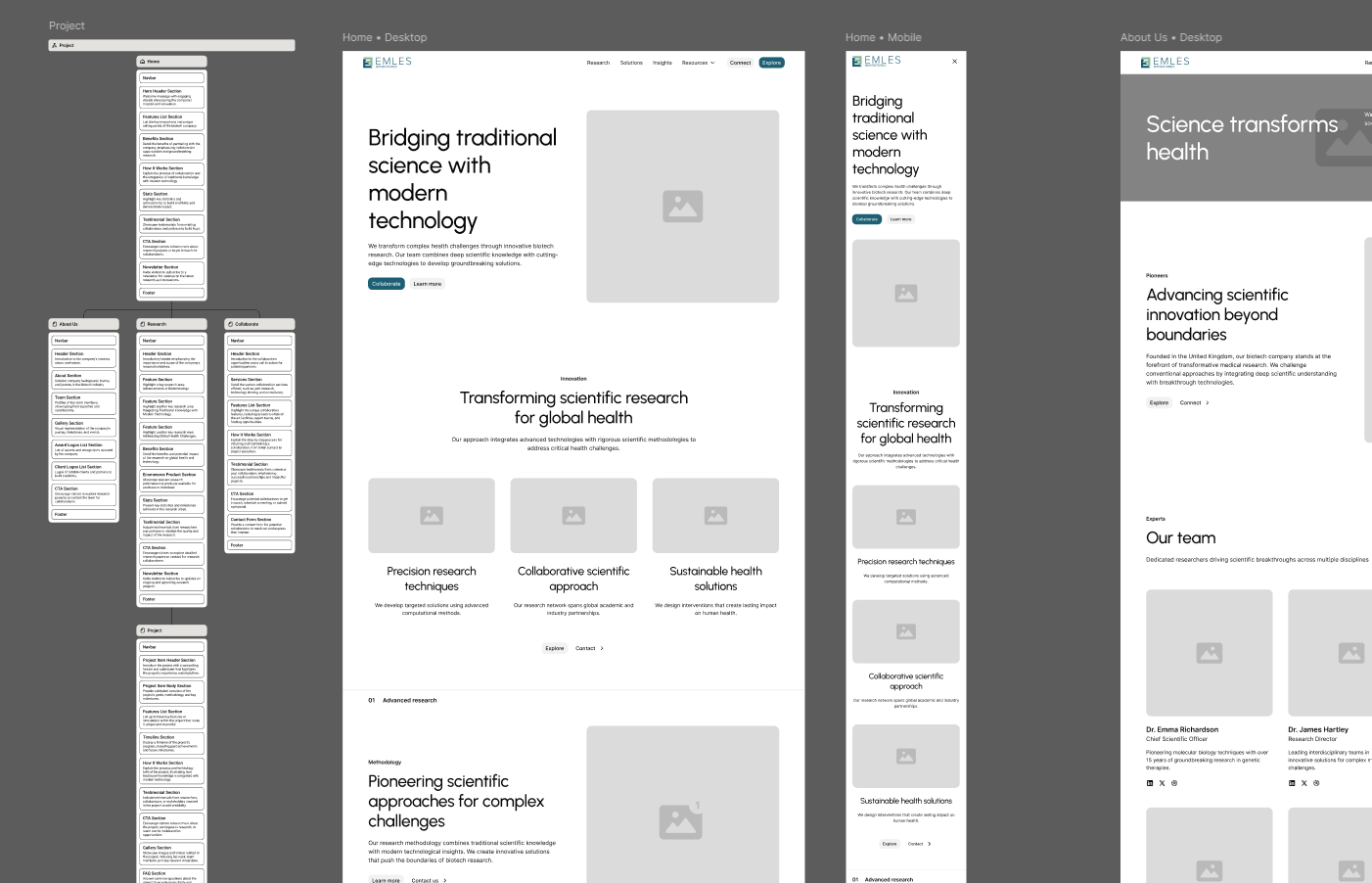This screenshot has width=1372, height=883.
Task: Click Contact us chevron link under Pioneering section
Action: (x=429, y=880)
